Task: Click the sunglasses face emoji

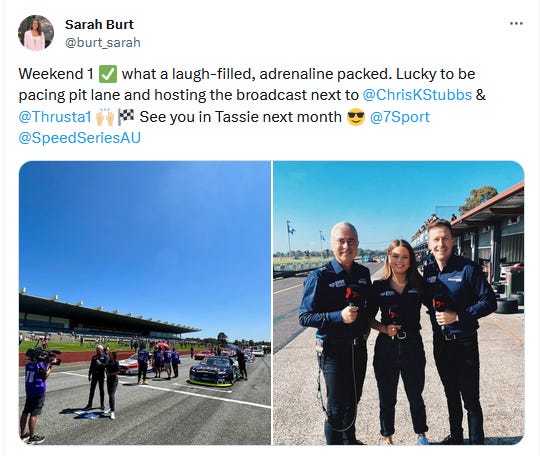Action: [x=356, y=117]
